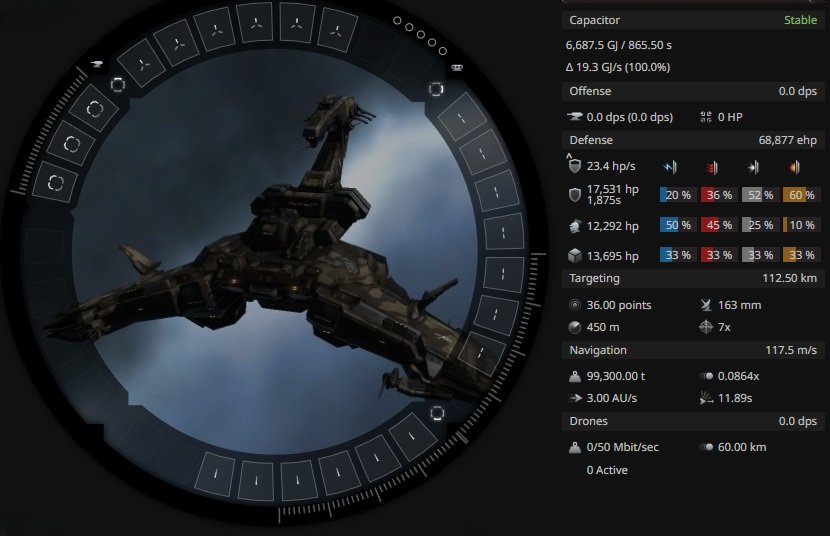Click the bracket icon above the mid slot rack

click(x=436, y=89)
